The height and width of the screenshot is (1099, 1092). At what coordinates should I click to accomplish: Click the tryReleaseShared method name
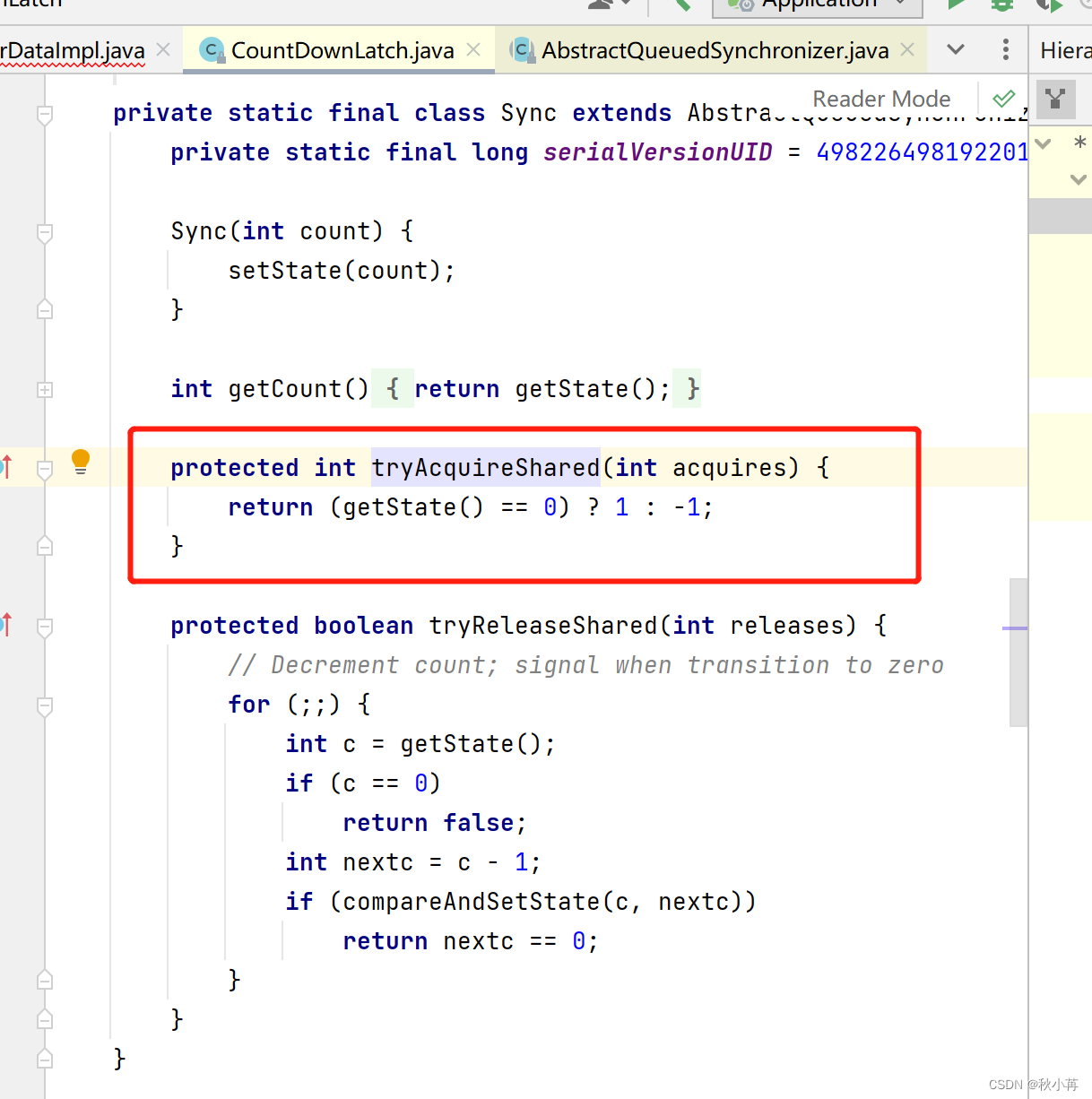pos(543,625)
